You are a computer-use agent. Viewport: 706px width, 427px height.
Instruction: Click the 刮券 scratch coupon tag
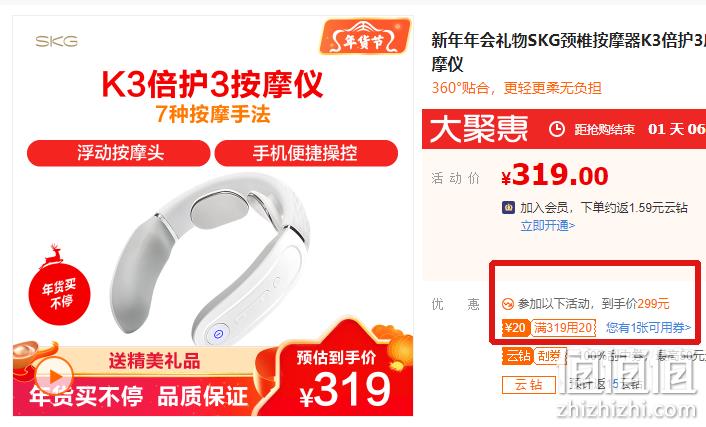coord(549,356)
